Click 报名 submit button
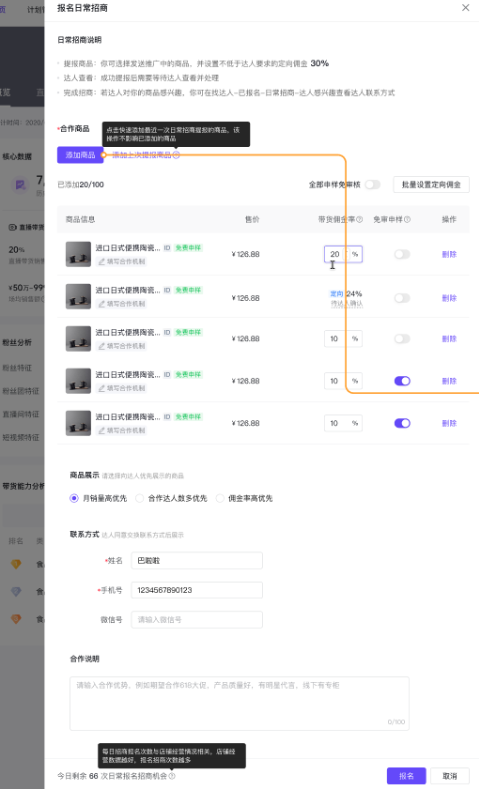Viewport: 479px width, 789px height. pyautogui.click(x=407, y=776)
